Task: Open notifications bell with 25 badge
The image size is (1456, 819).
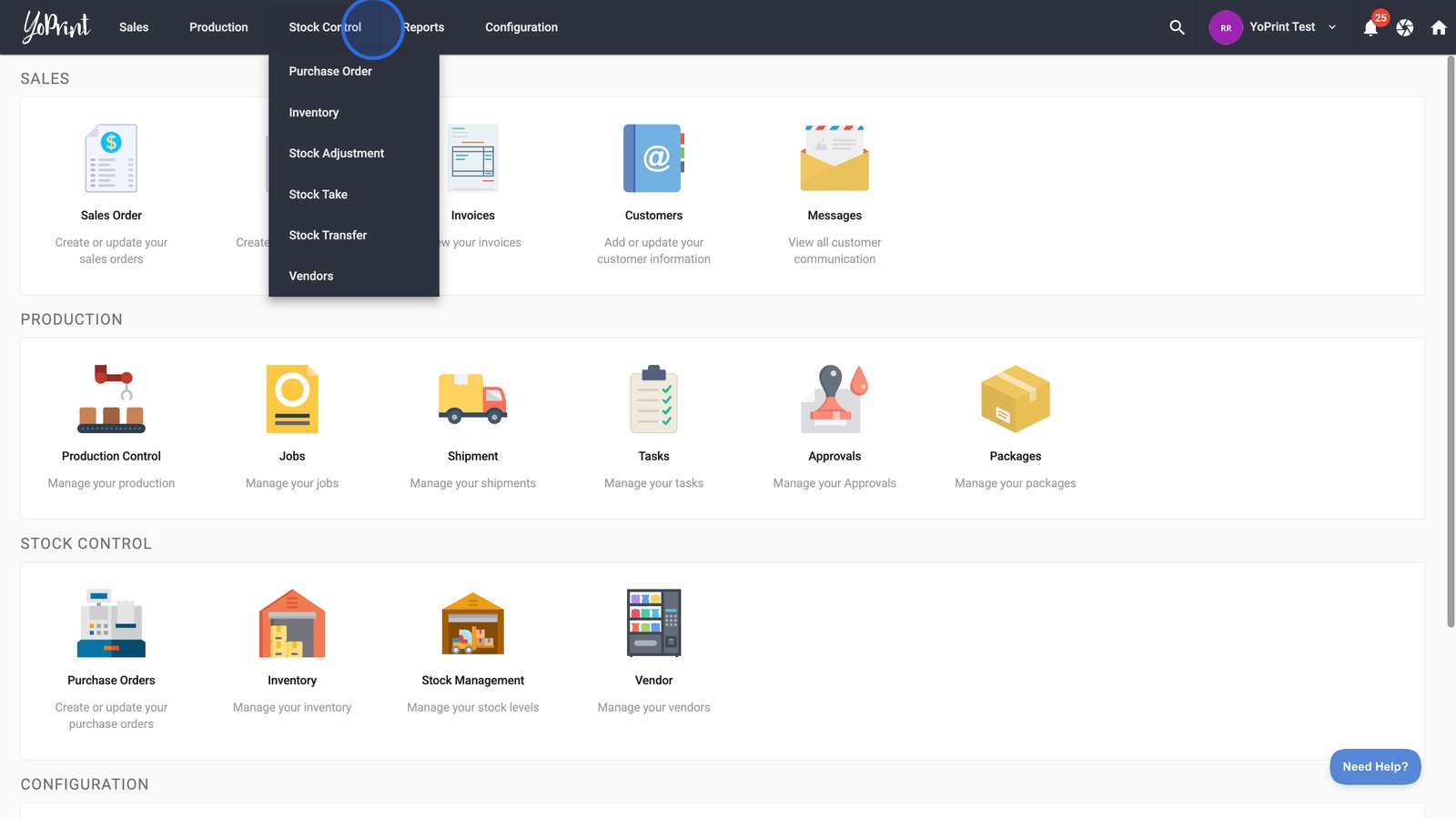Action: tap(1370, 27)
